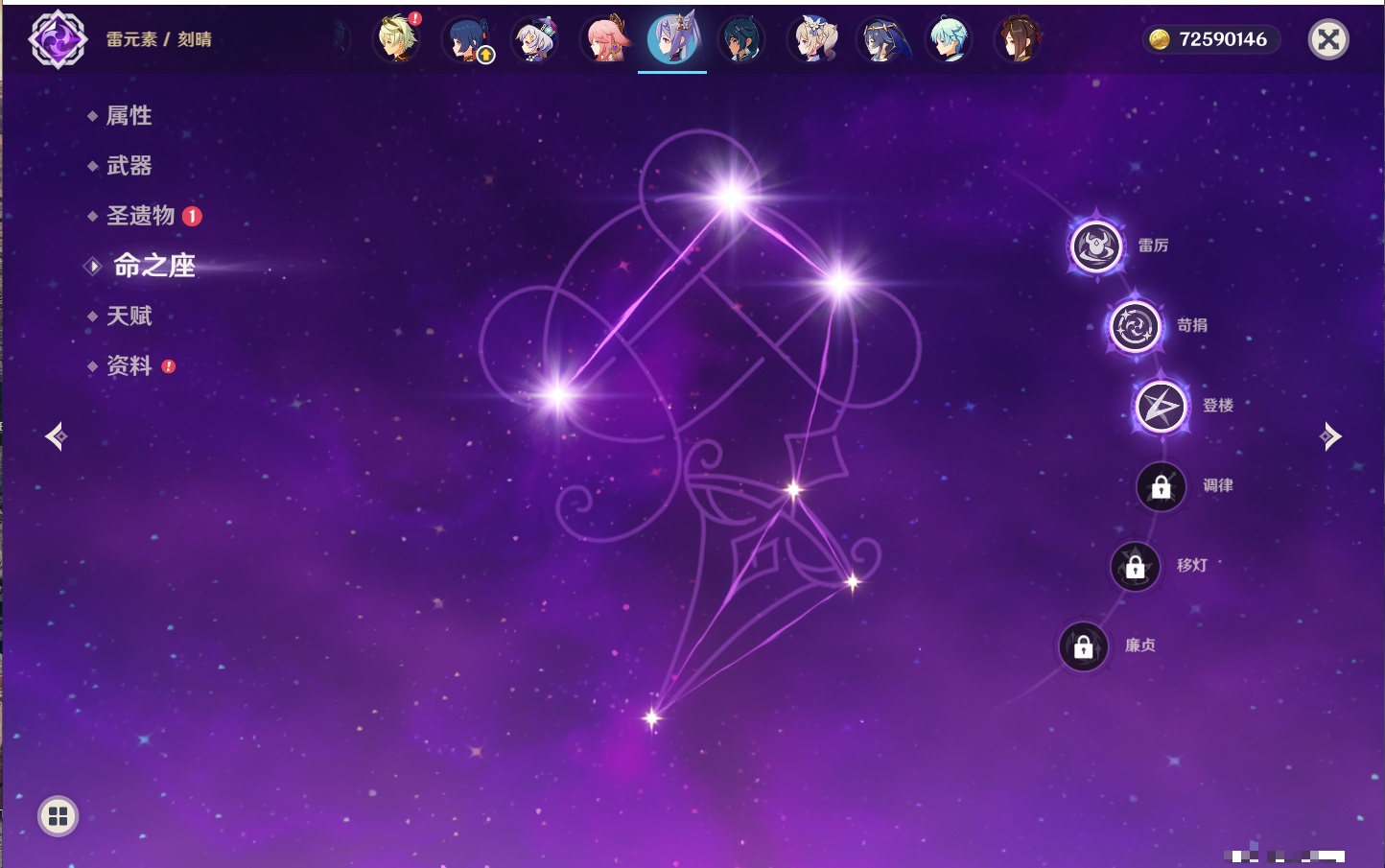Close the character screen with X
Screen dimensions: 1385x868
tap(1328, 39)
